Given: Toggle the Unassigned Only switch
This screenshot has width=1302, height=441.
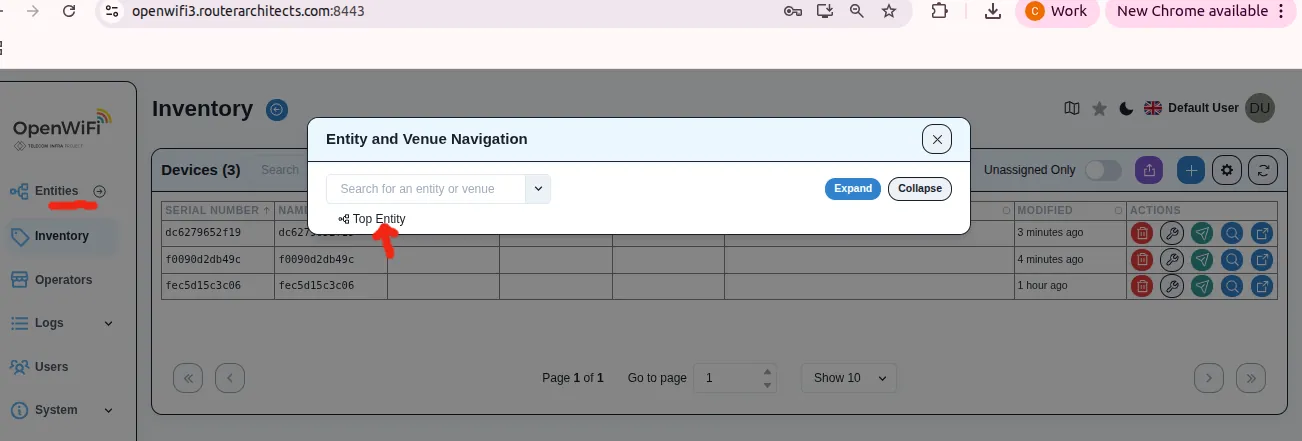Looking at the screenshot, I should [1103, 170].
